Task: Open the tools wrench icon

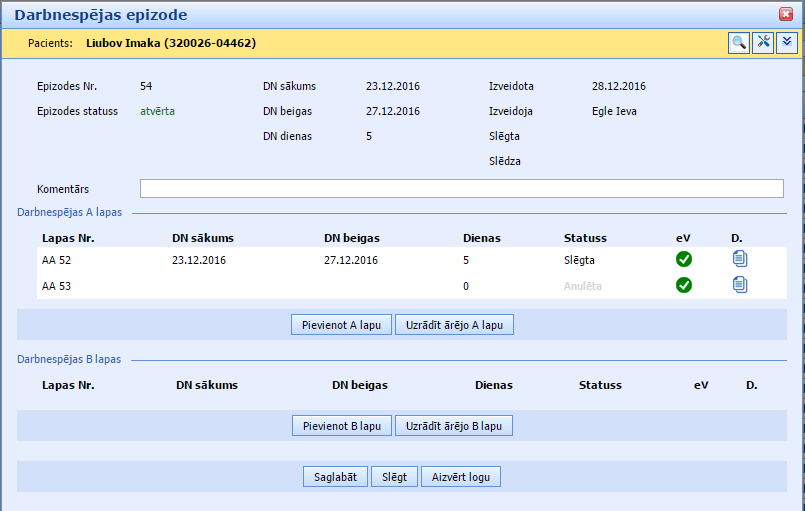Action: point(763,42)
